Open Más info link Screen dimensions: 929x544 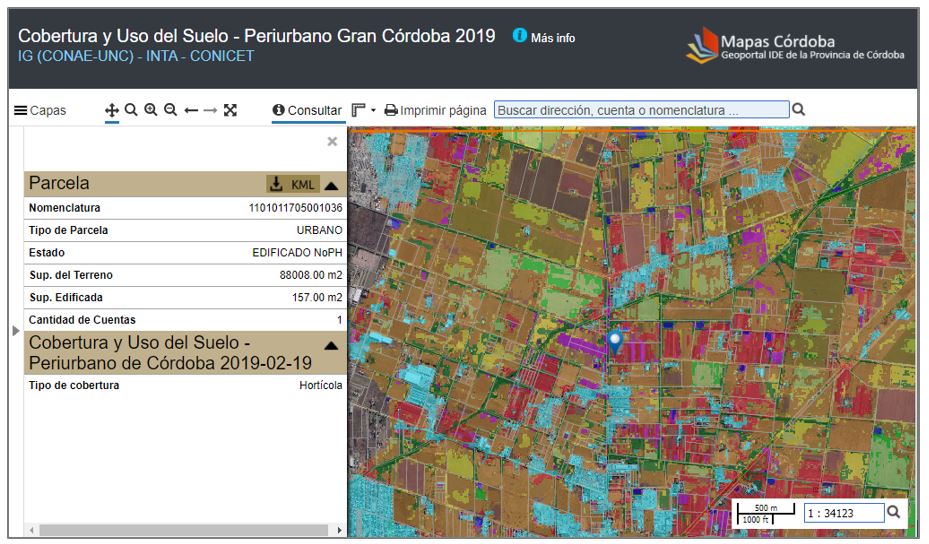pyautogui.click(x=553, y=38)
